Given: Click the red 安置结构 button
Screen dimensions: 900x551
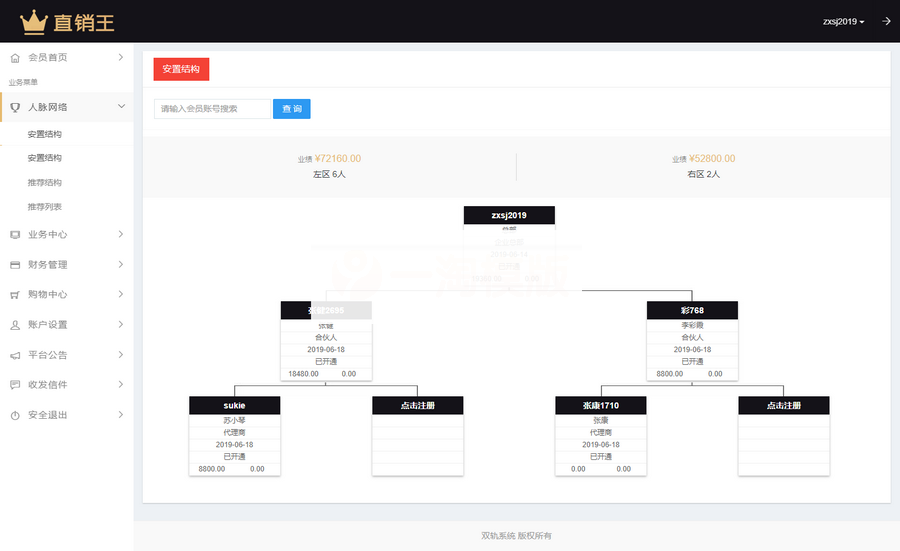Looking at the screenshot, I should pos(181,70).
